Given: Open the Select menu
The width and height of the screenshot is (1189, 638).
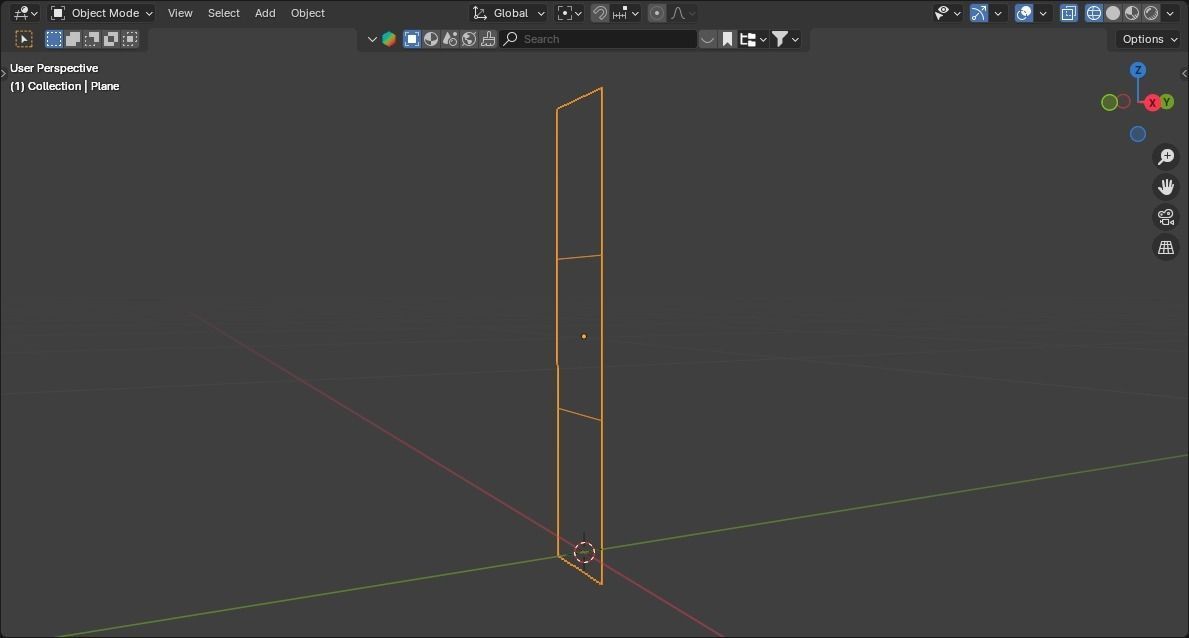Looking at the screenshot, I should pyautogui.click(x=224, y=13).
